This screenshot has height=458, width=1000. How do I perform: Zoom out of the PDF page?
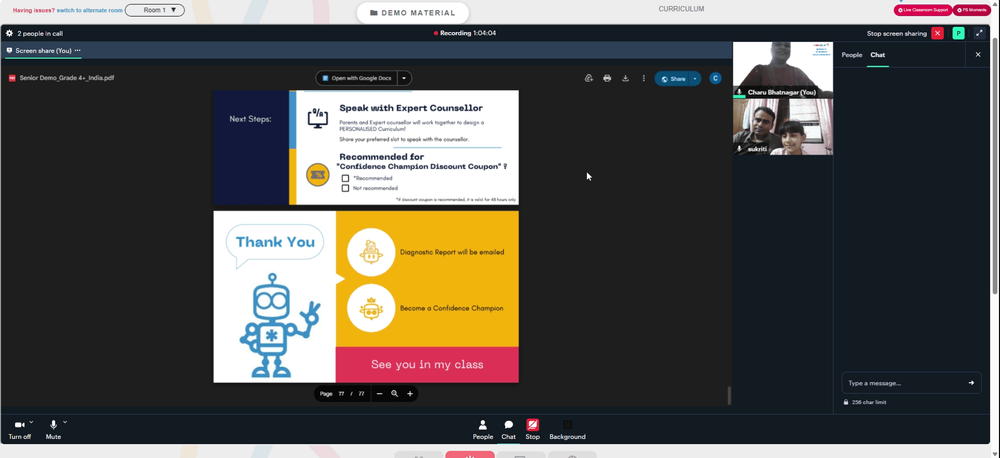click(x=379, y=394)
